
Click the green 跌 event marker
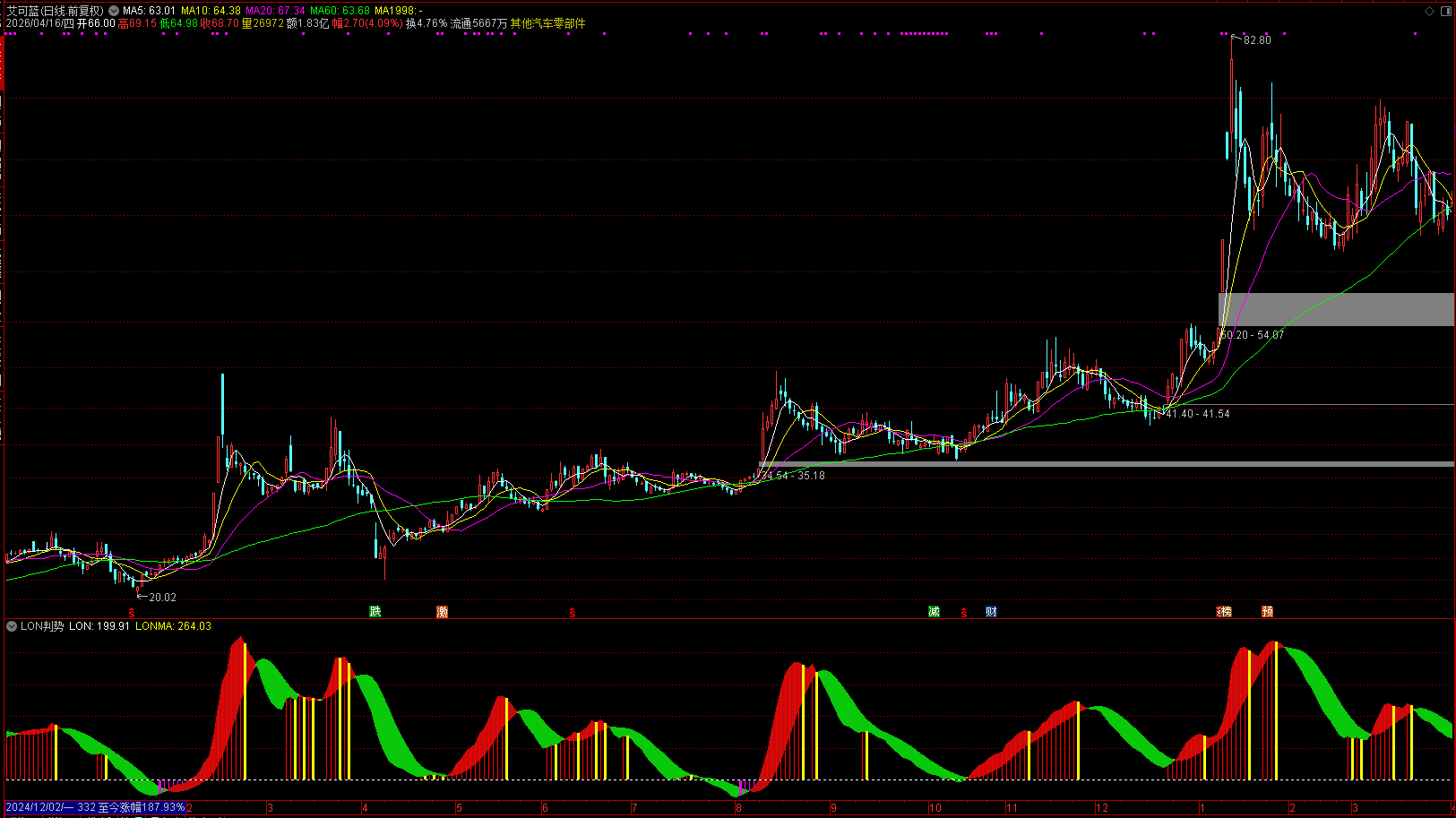(375, 611)
